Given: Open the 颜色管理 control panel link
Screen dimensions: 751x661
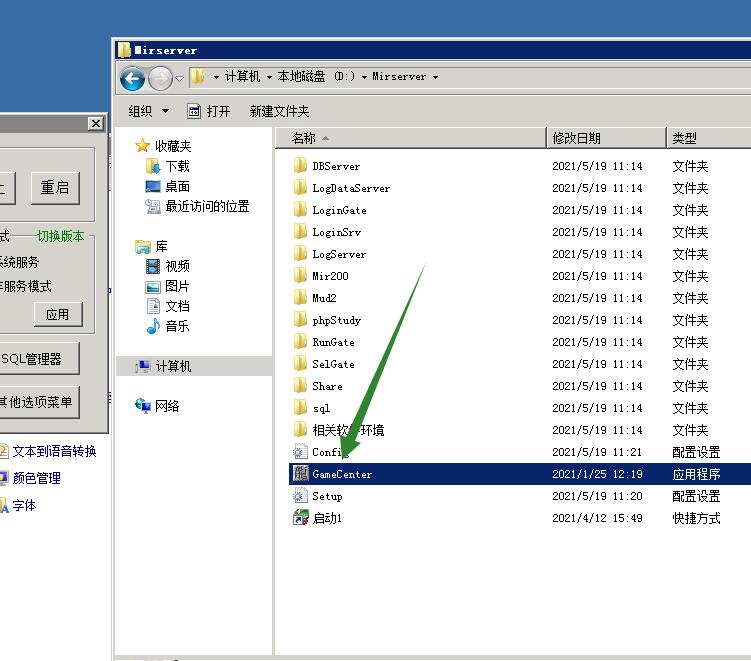Looking at the screenshot, I should click(x=36, y=478).
